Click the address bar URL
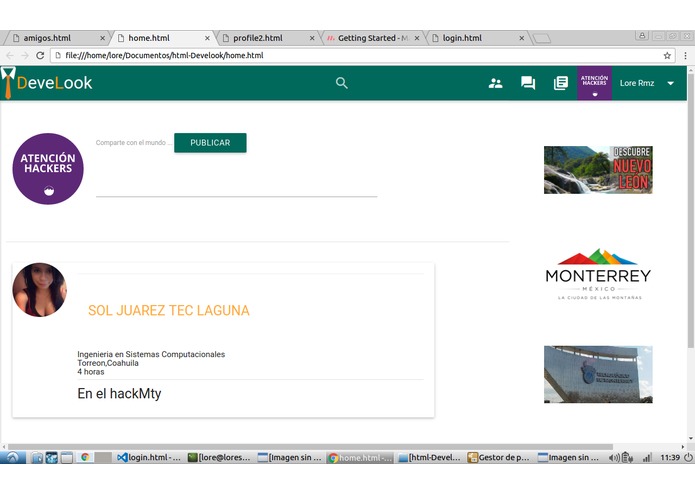The image size is (695, 494). coord(164,55)
